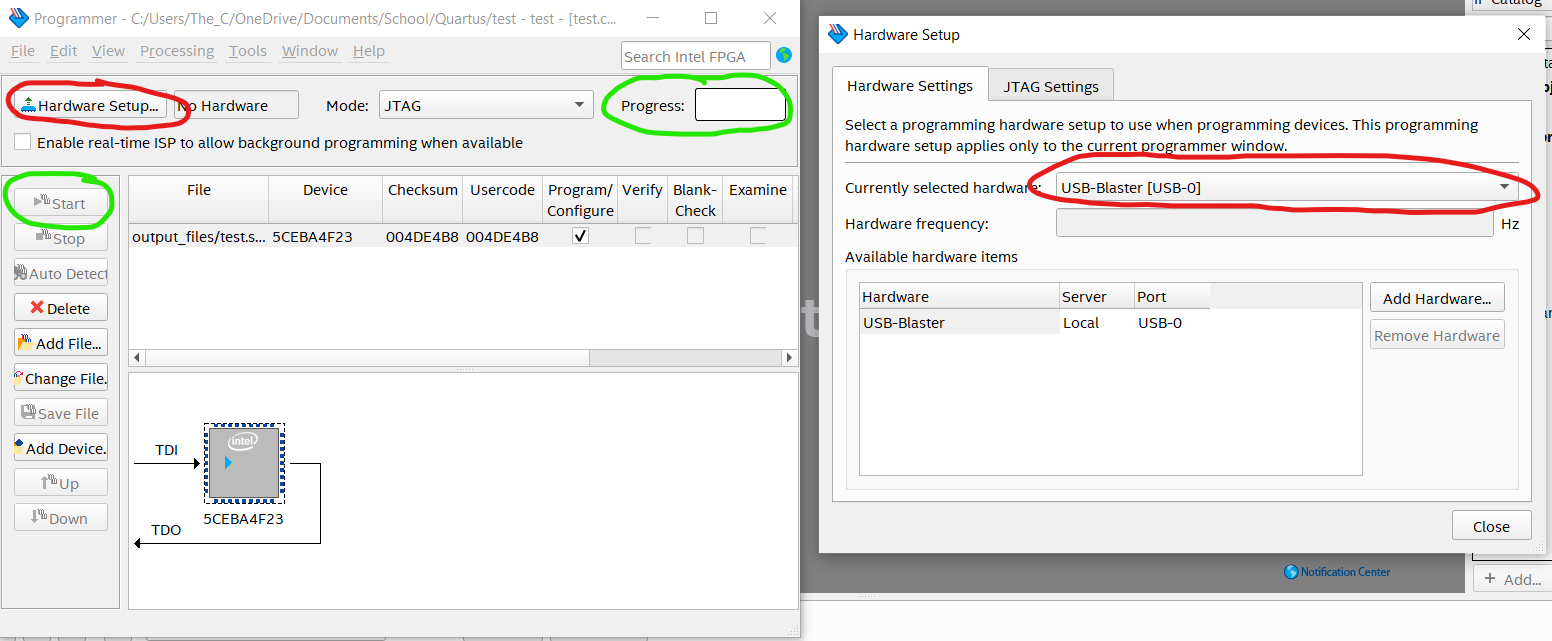Switch to the JTAG Settings tab

1051,86
